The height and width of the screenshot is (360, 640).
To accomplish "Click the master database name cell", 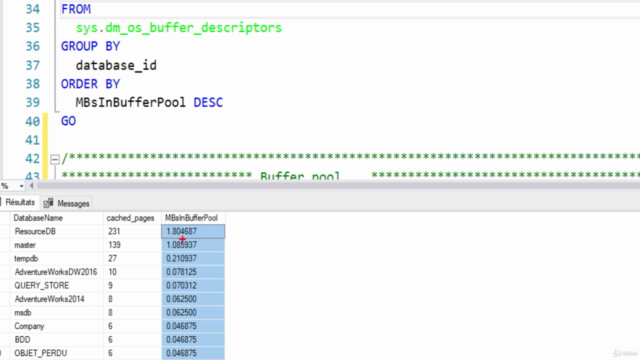I will (x=56, y=245).
